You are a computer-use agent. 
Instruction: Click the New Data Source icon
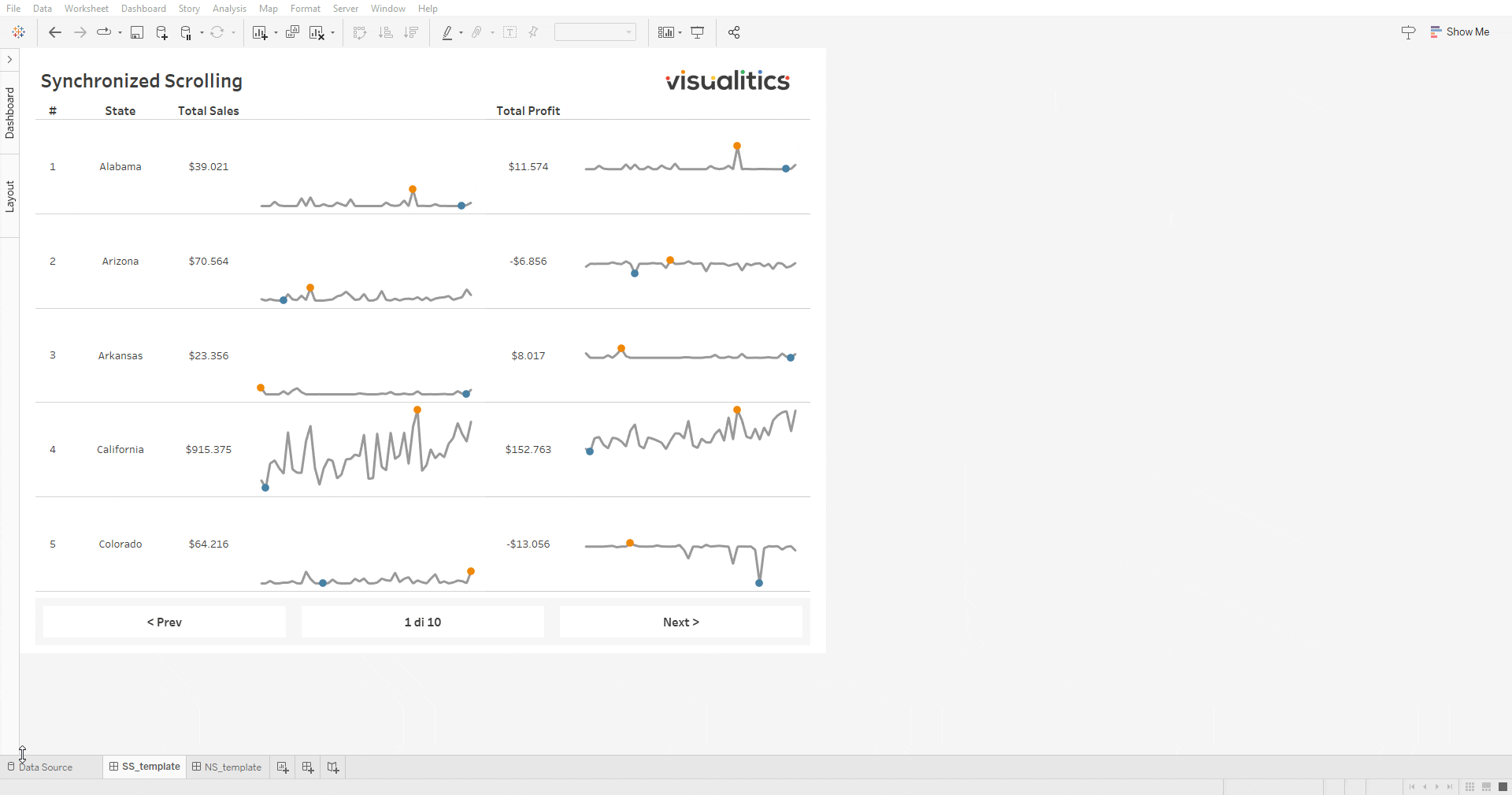coord(161,32)
